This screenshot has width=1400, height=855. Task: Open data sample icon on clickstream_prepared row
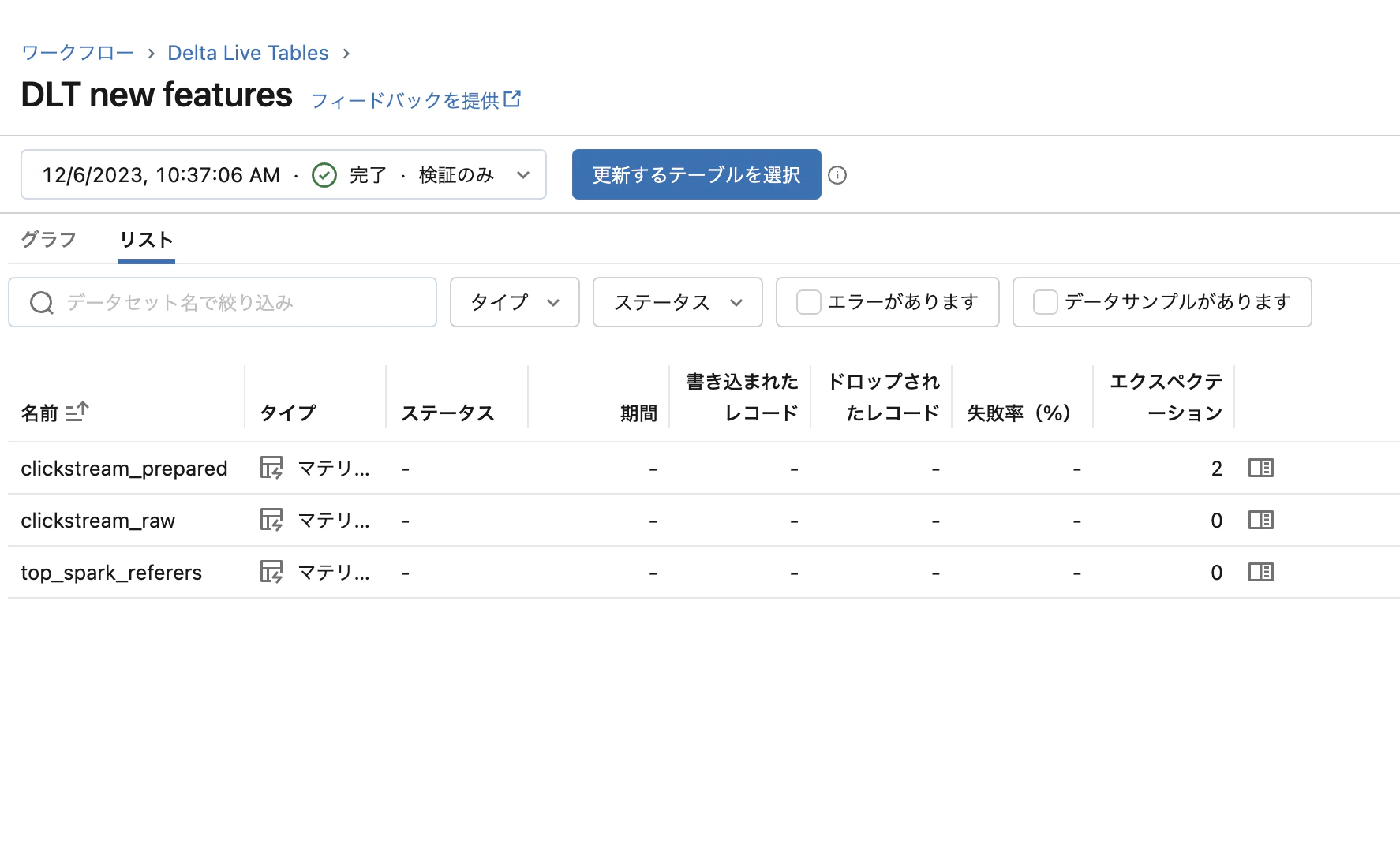point(1260,468)
